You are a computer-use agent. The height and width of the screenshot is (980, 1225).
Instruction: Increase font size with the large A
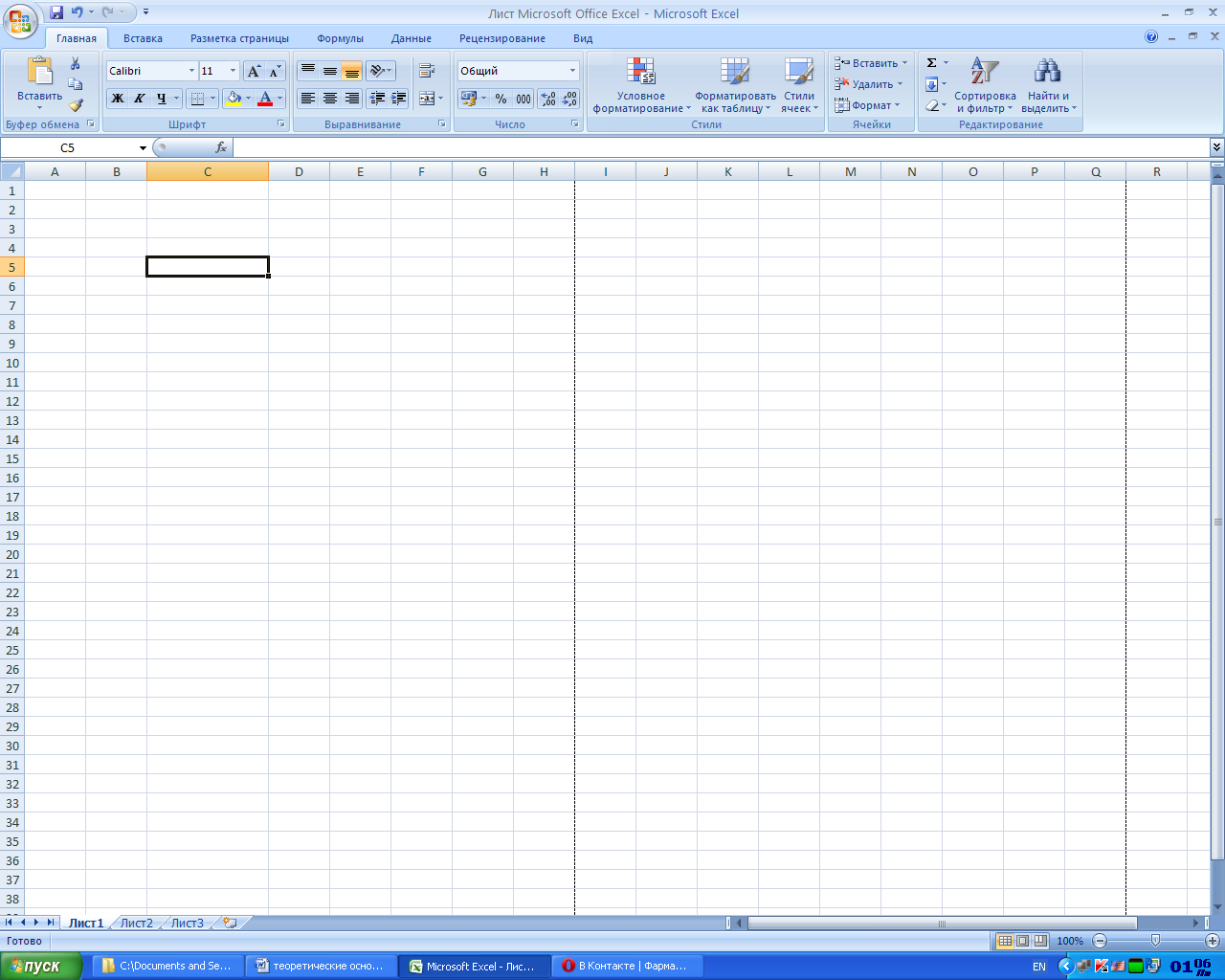coord(254,71)
